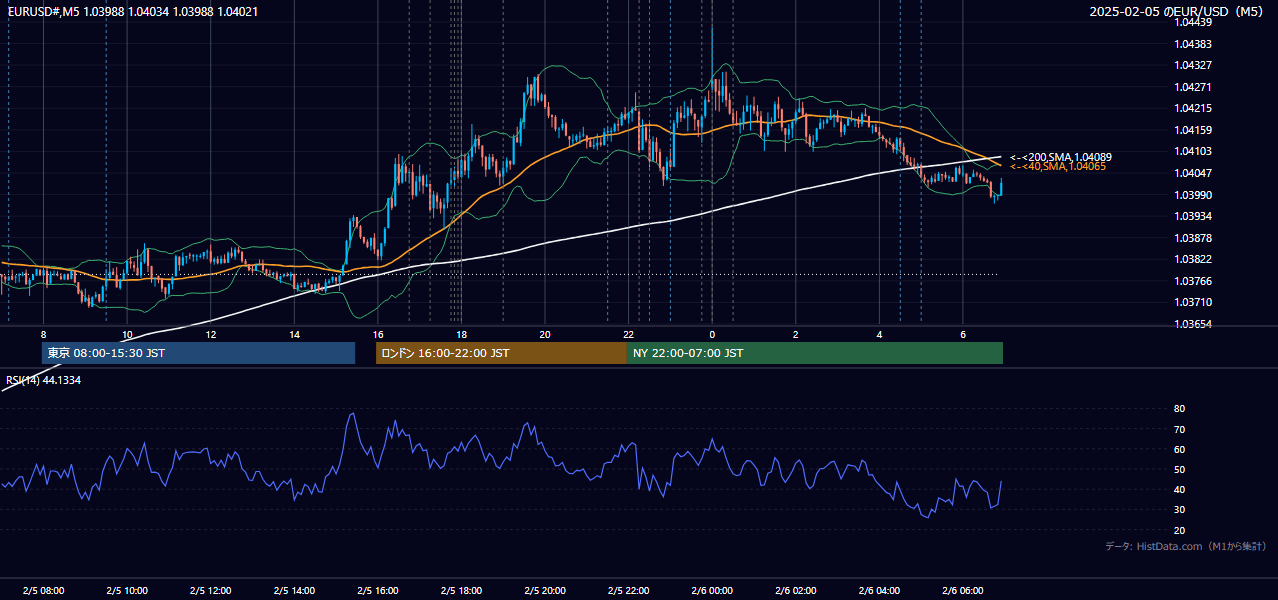1278x600 pixels.
Task: Select price level 1.04215 on the axis
Action: point(1193,108)
